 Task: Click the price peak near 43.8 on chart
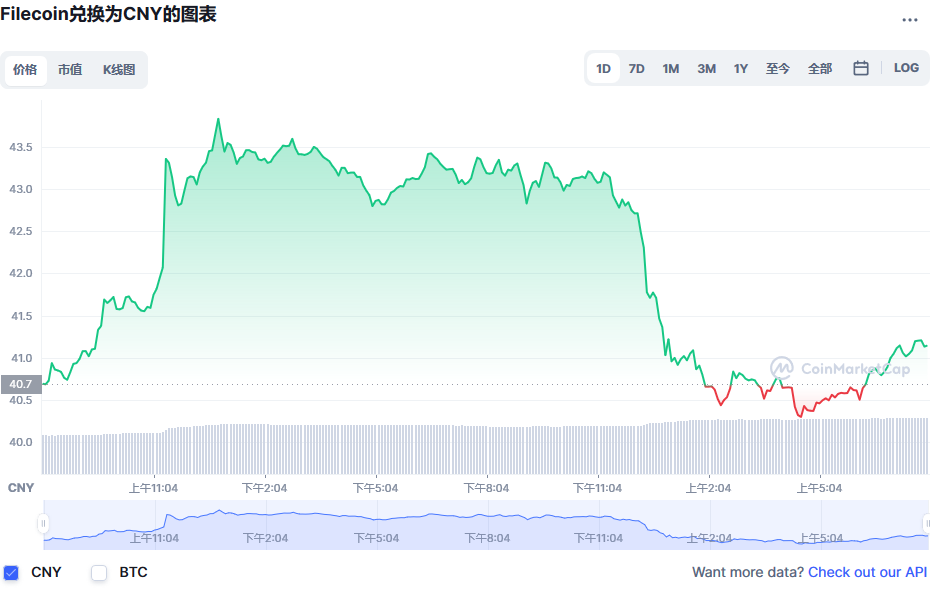[x=218, y=120]
